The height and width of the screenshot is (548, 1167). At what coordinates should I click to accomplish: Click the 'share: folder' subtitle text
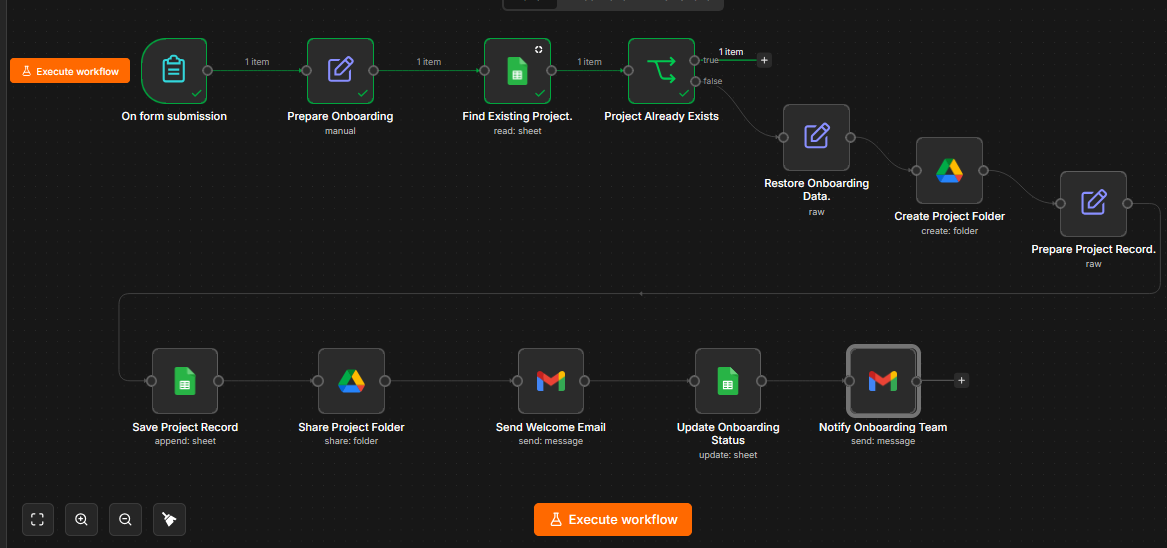(x=351, y=441)
